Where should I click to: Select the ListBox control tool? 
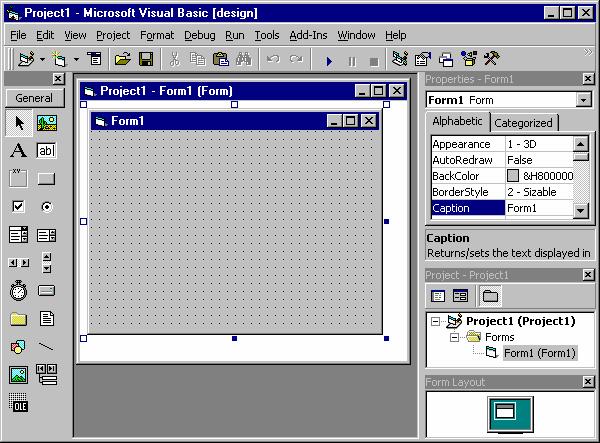click(47, 235)
